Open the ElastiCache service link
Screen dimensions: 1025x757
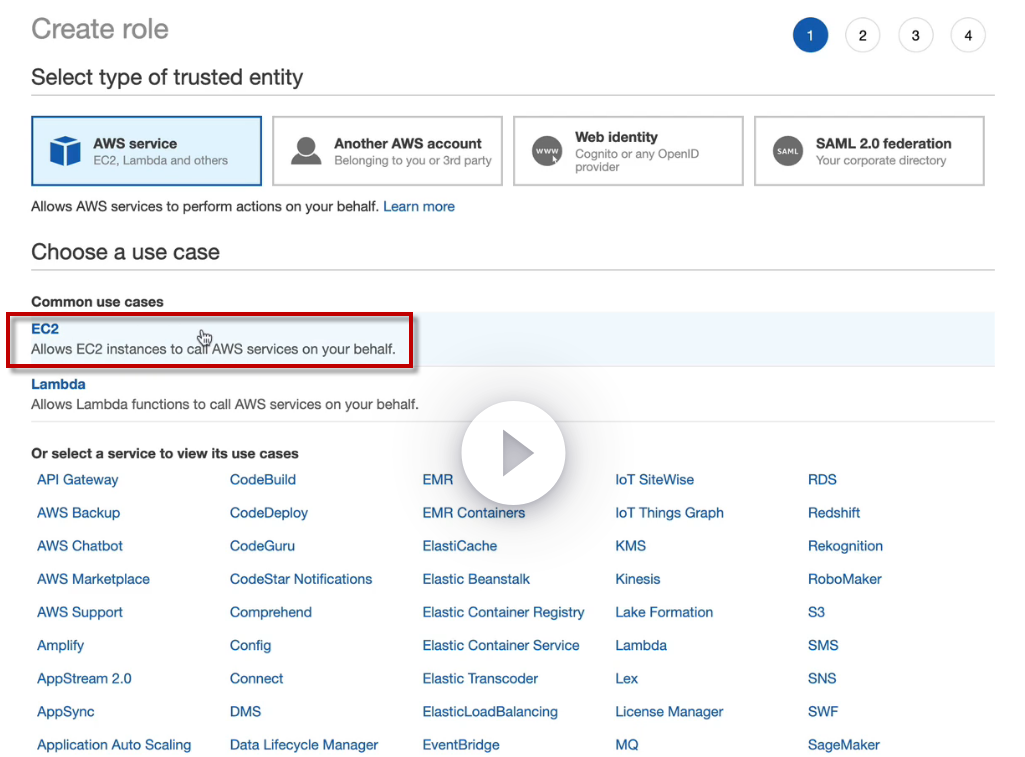point(460,546)
